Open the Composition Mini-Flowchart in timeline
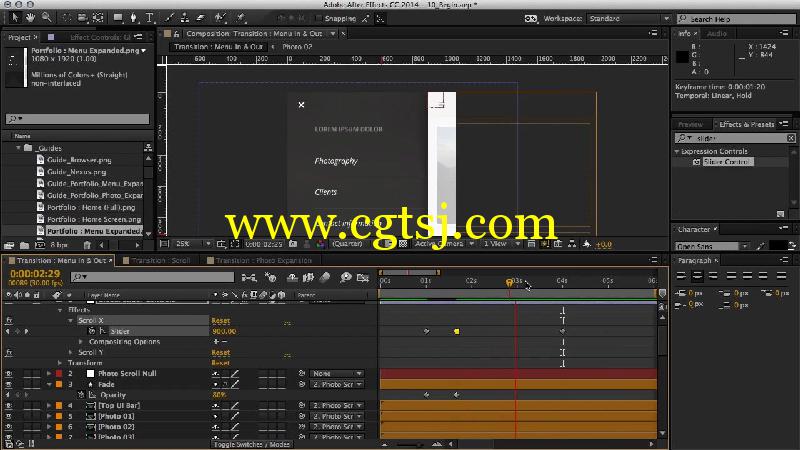This screenshot has height=450, width=800. coord(249,278)
